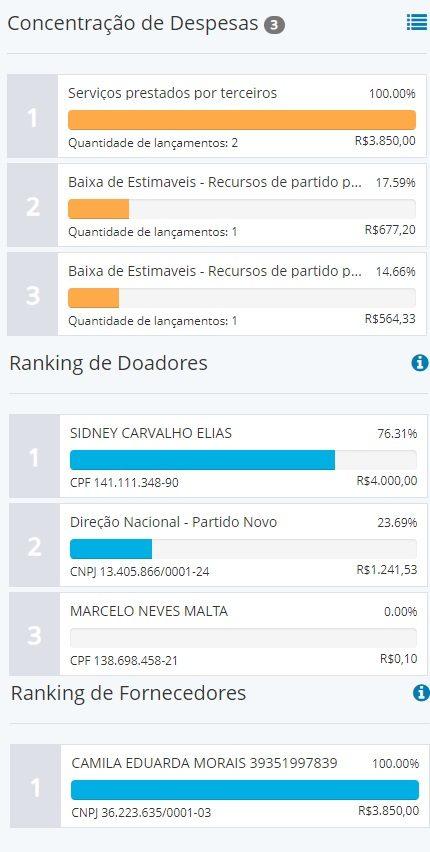Image resolution: width=430 pixels, height=852 pixels.
Task: Select rank 2 tile for Baixa de Estimaveis 17.59%
Action: [33, 205]
